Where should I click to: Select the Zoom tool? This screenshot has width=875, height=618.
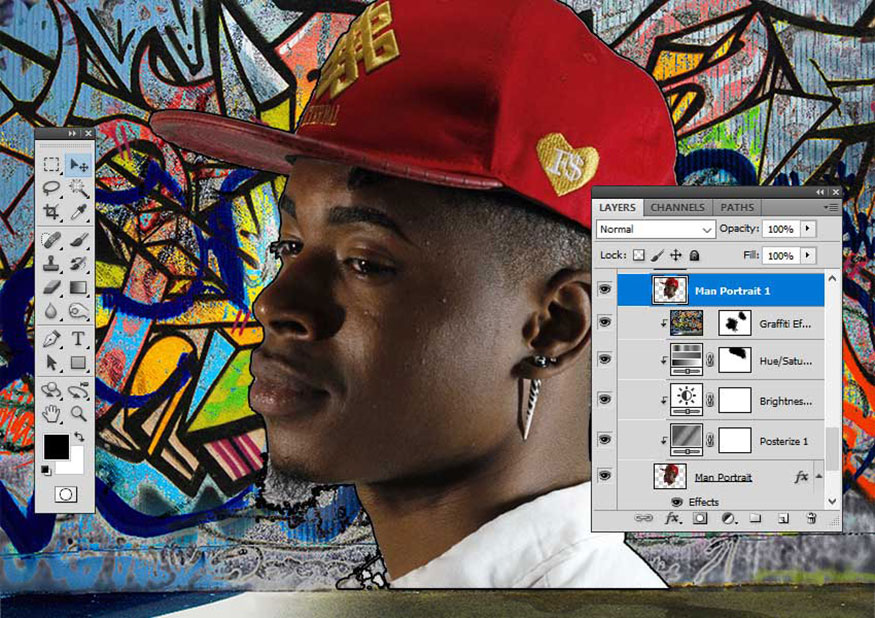tap(78, 414)
